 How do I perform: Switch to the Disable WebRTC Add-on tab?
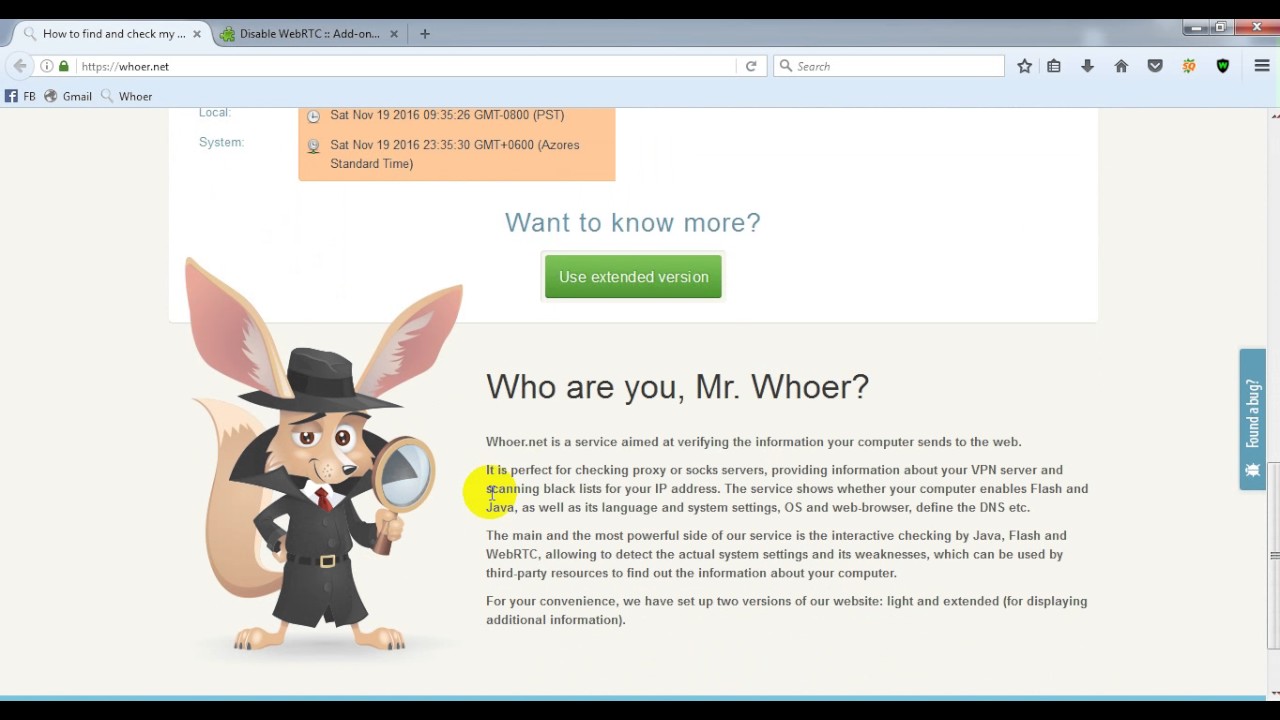pyautogui.click(x=309, y=34)
